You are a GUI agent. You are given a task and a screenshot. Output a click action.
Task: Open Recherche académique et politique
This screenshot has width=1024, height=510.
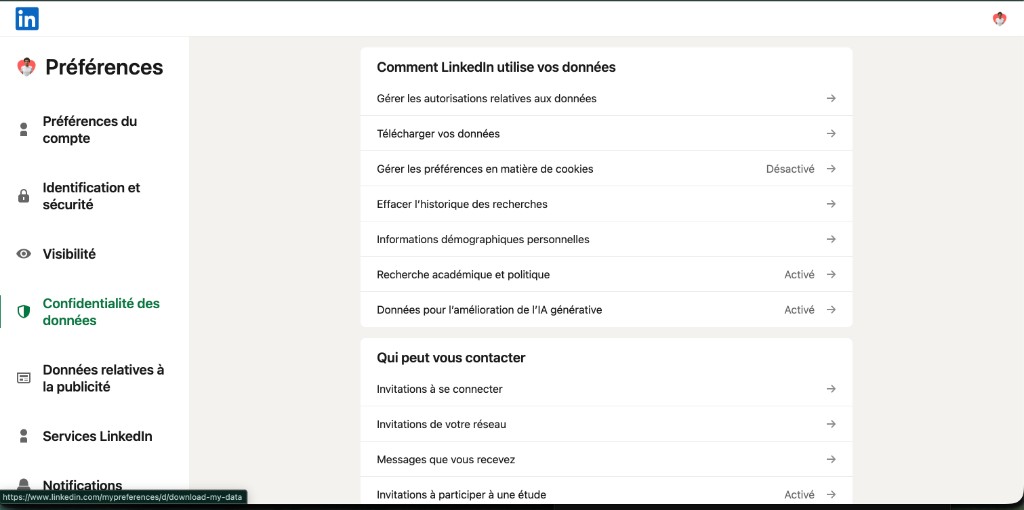[606, 275]
